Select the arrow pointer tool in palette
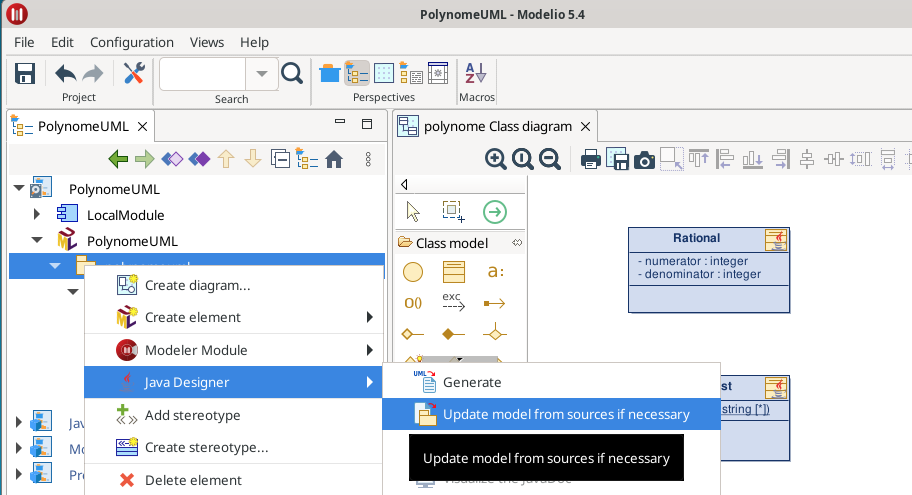The image size is (912, 495). (413, 212)
